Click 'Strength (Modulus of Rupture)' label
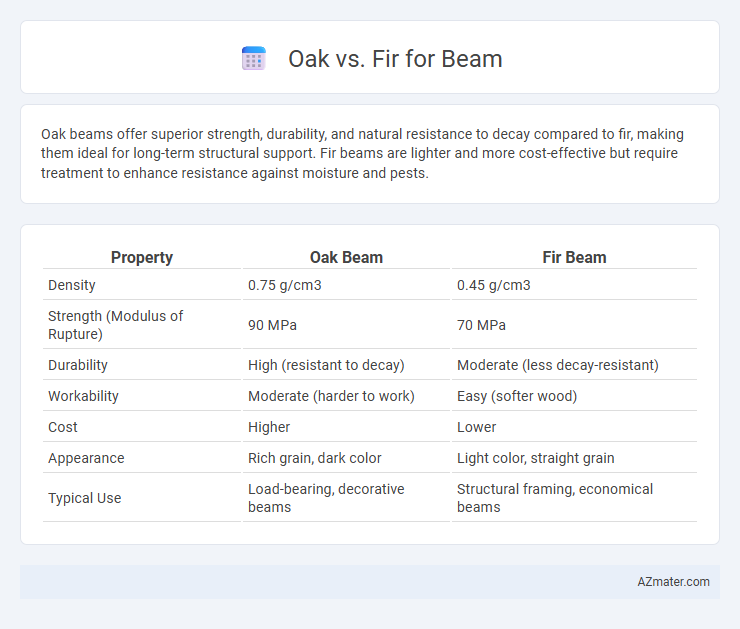Image resolution: width=740 pixels, height=629 pixels. point(115,325)
